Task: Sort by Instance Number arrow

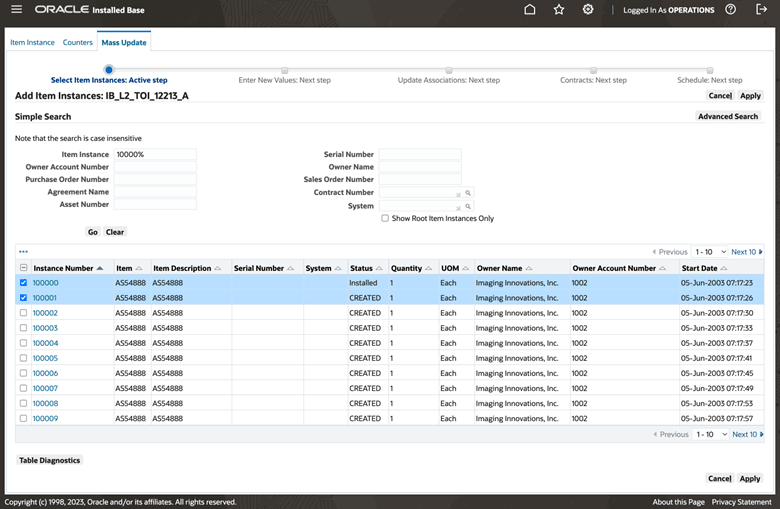Action: (100, 268)
